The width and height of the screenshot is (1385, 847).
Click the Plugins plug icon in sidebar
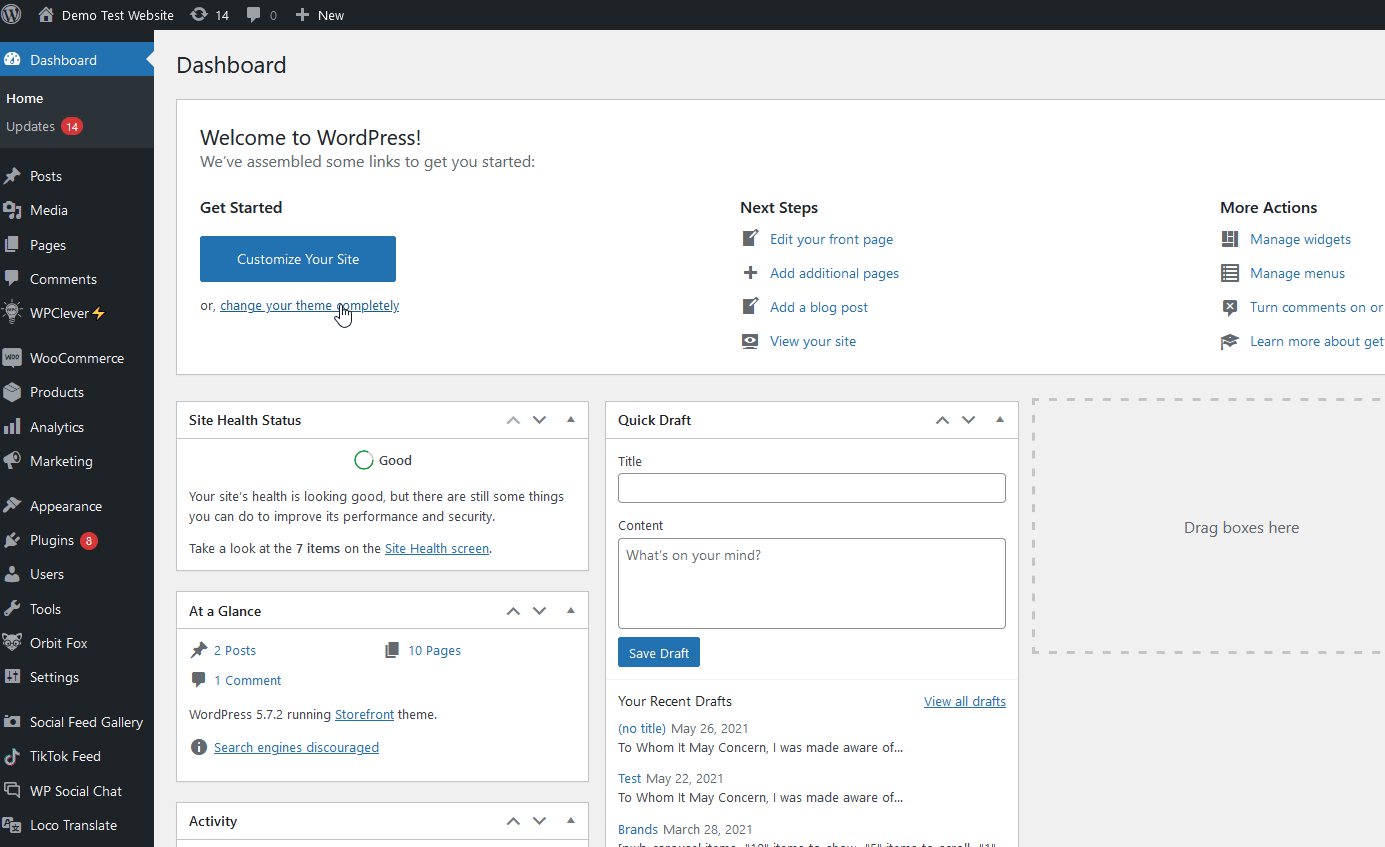pyautogui.click(x=12, y=540)
